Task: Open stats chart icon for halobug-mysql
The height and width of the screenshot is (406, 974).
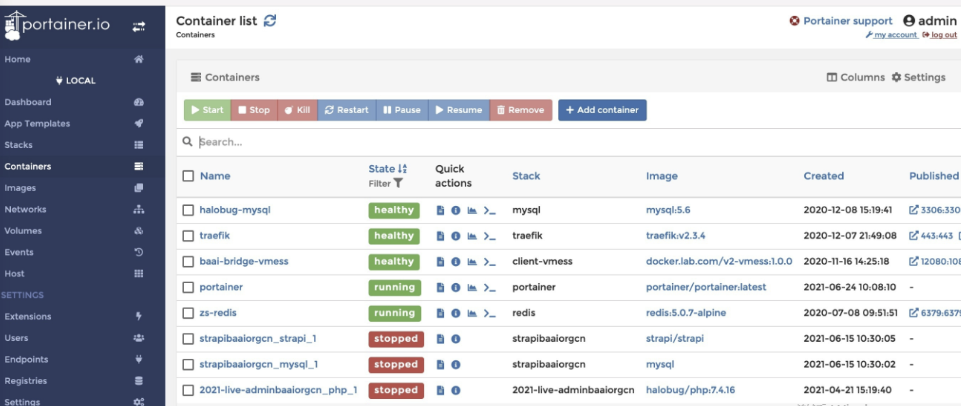Action: [x=472, y=210]
